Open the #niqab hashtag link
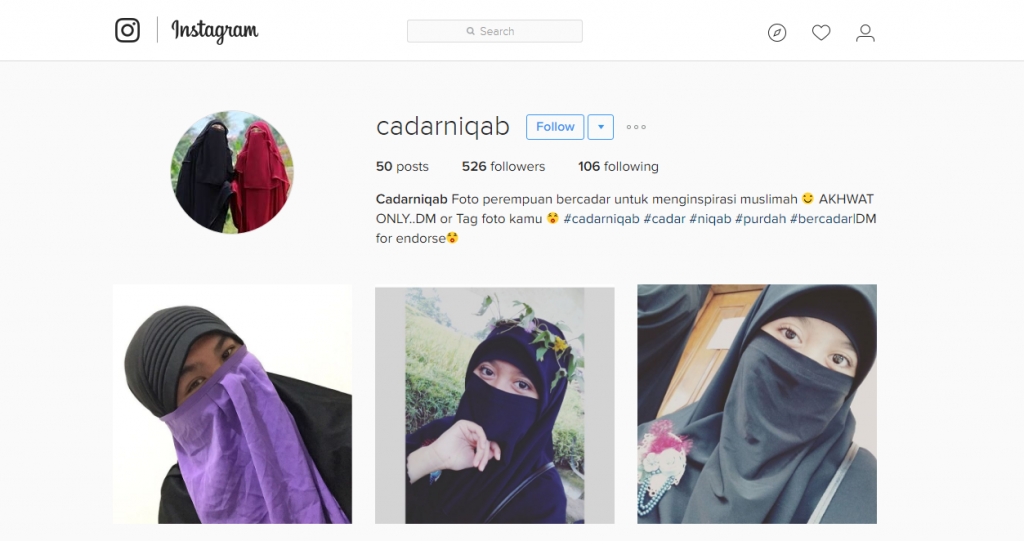This screenshot has height=541, width=1024. (710, 219)
